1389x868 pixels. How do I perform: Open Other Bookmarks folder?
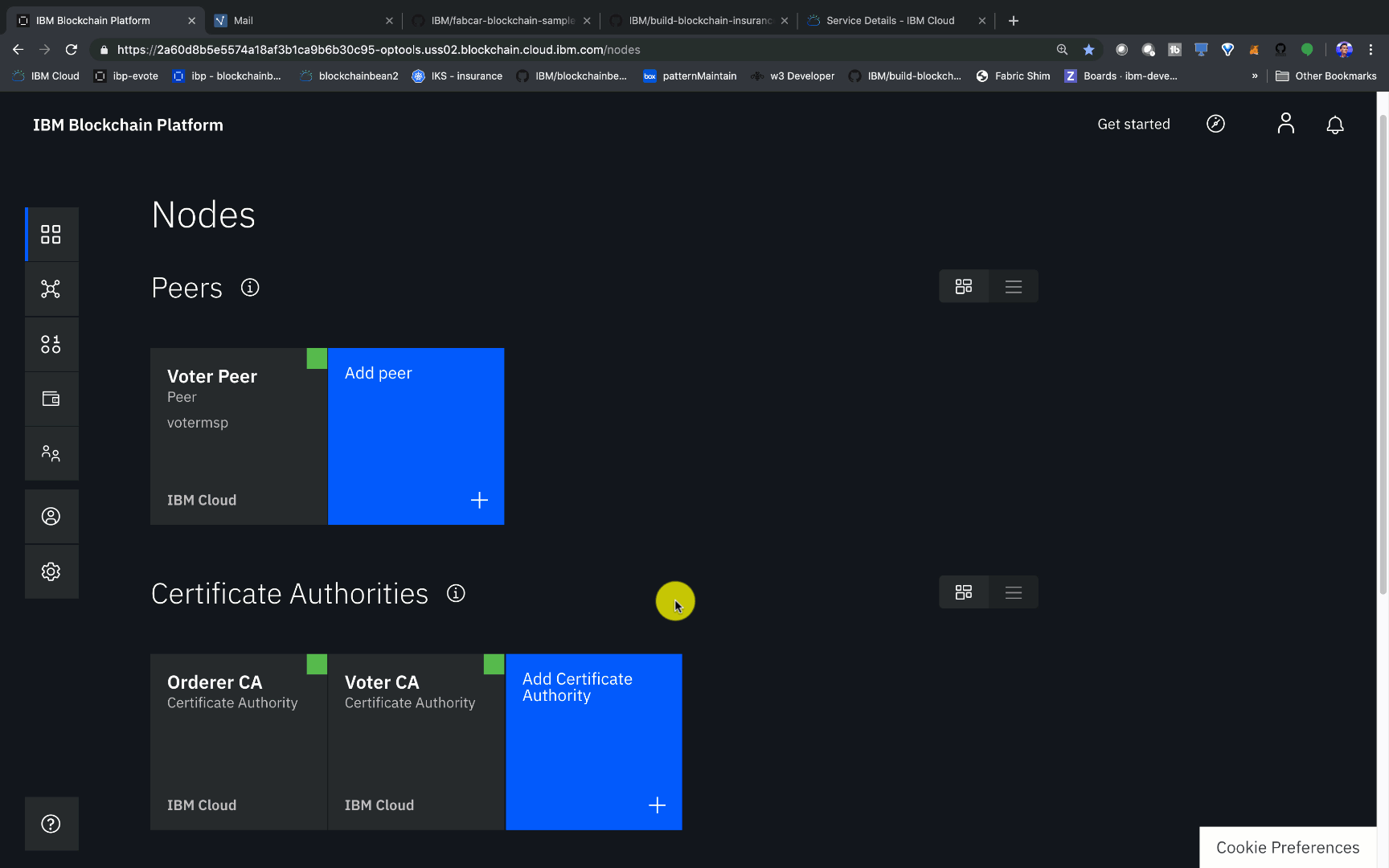click(1326, 76)
